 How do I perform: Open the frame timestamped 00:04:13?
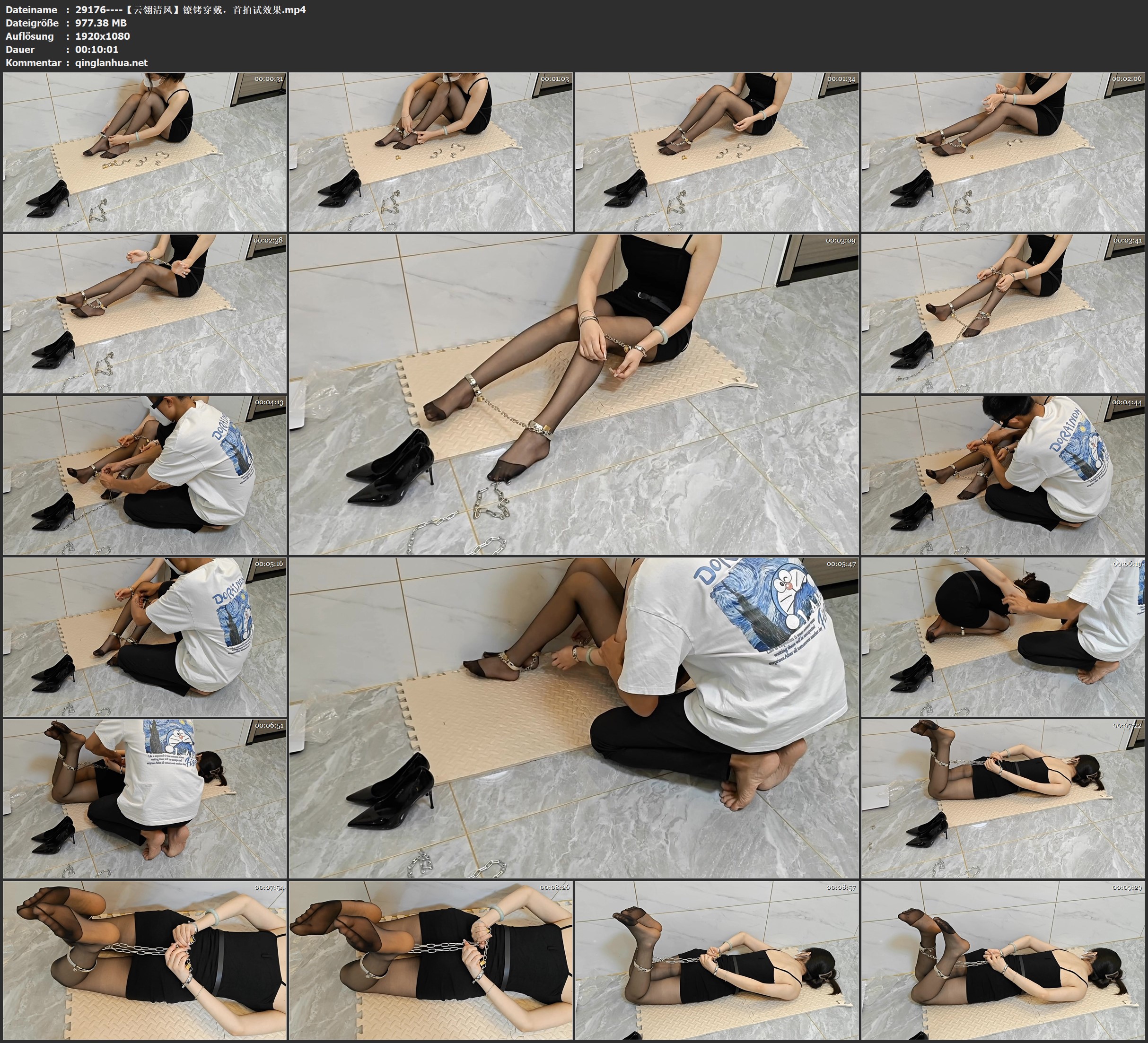tap(145, 475)
